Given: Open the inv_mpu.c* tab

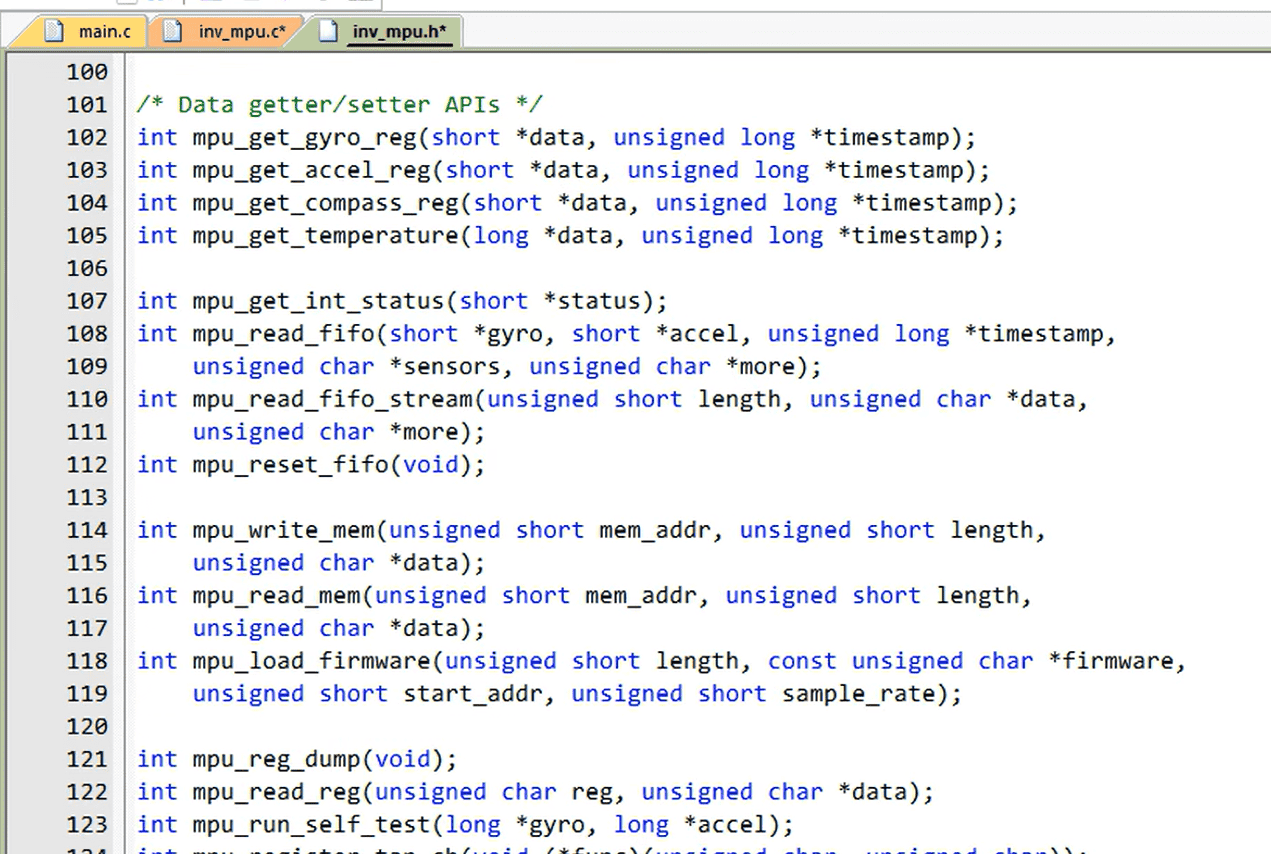Looking at the screenshot, I should click(x=241, y=32).
